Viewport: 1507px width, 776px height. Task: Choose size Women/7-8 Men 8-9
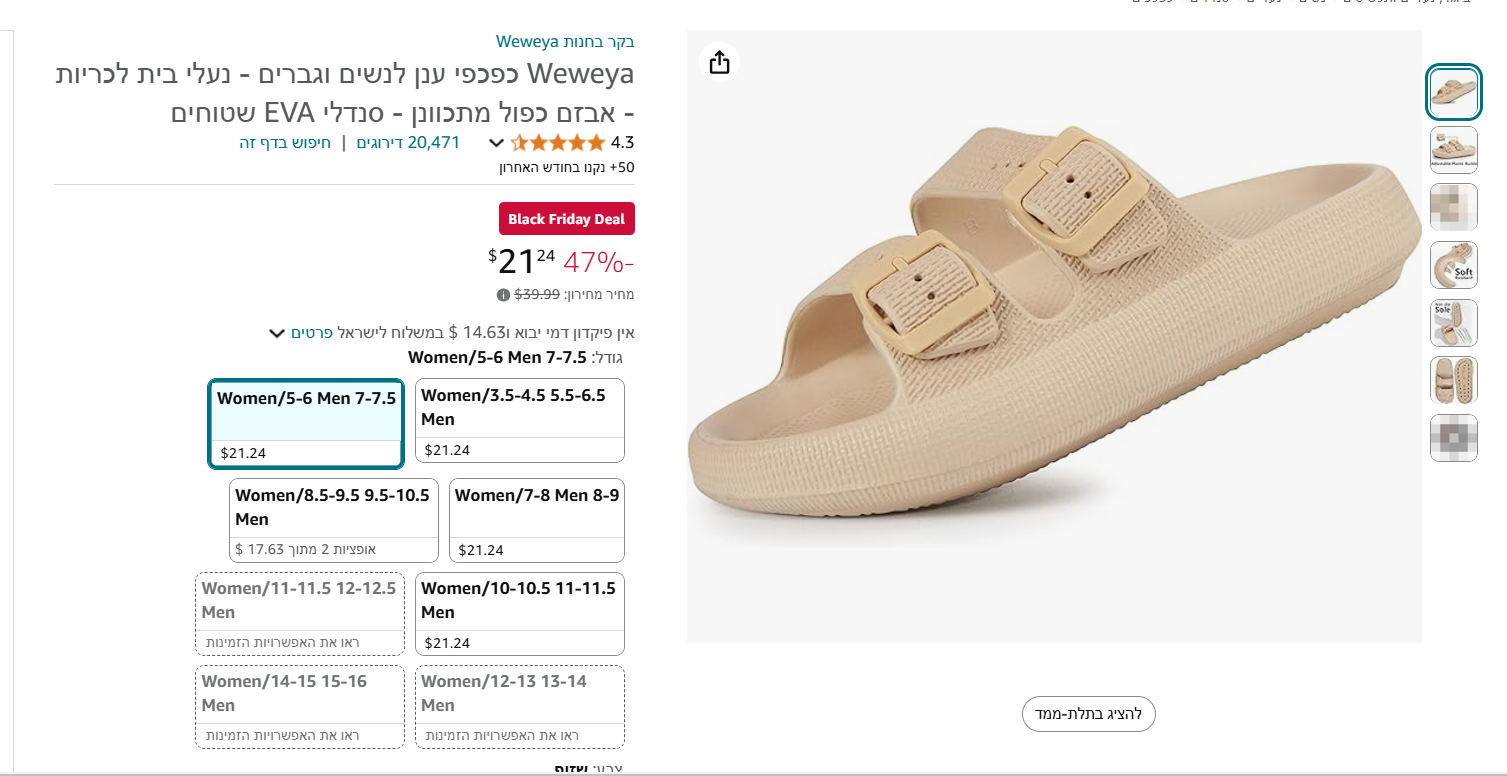pyautogui.click(x=537, y=520)
